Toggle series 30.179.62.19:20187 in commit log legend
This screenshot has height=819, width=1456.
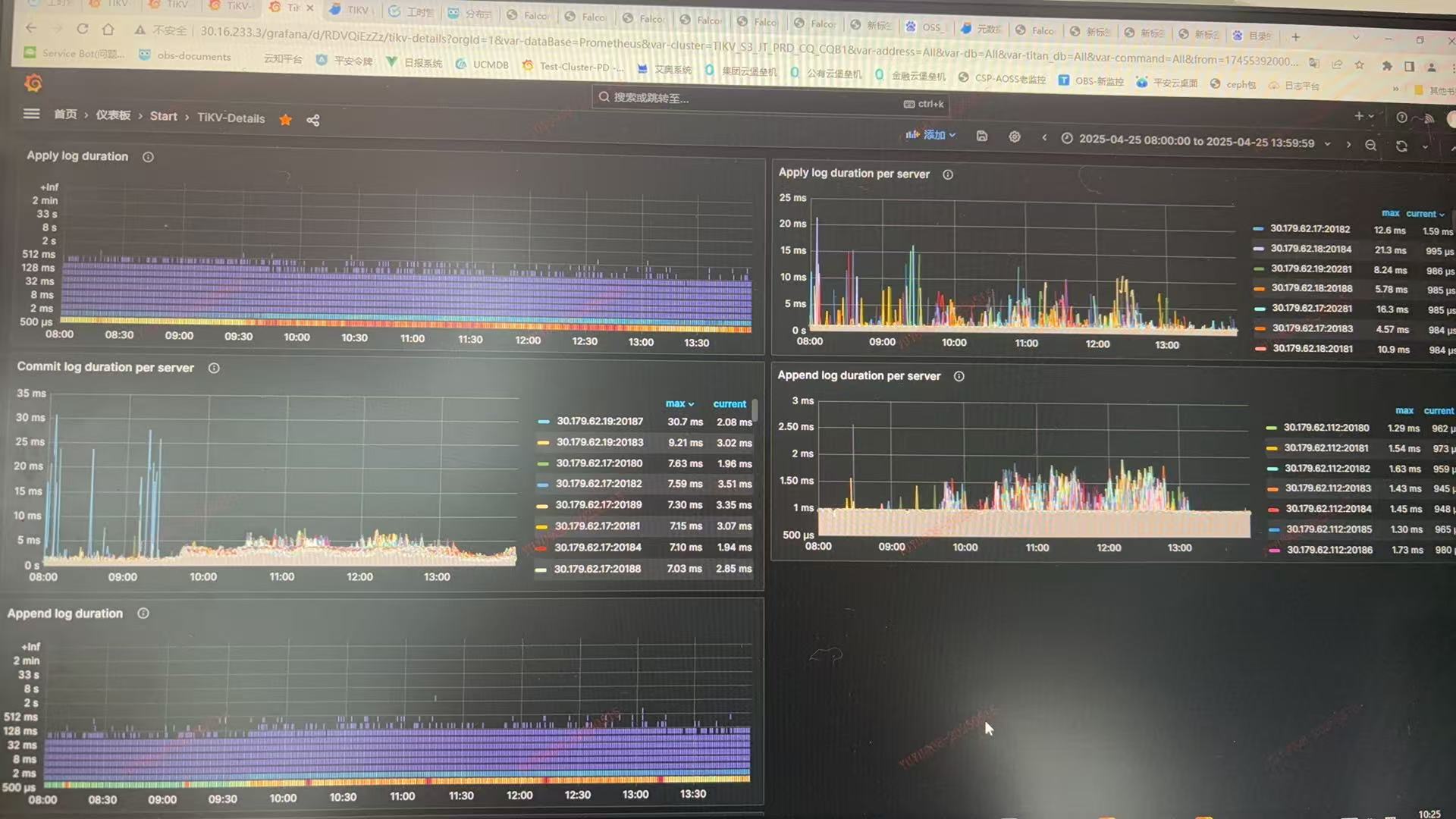(599, 421)
